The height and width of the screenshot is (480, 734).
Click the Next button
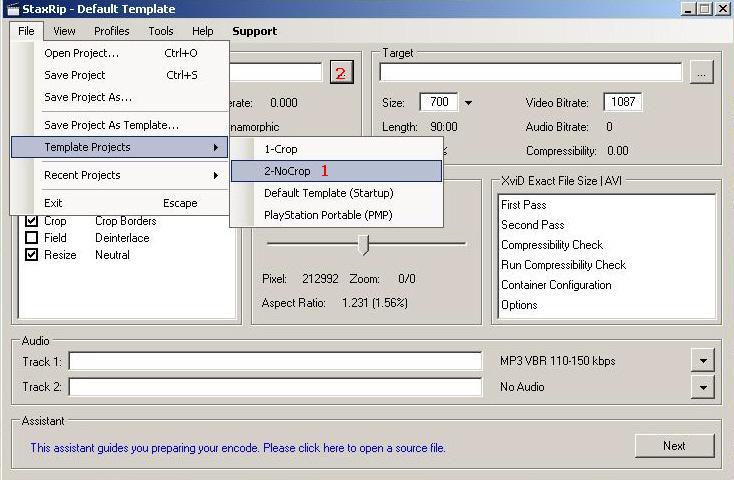pyautogui.click(x=675, y=446)
